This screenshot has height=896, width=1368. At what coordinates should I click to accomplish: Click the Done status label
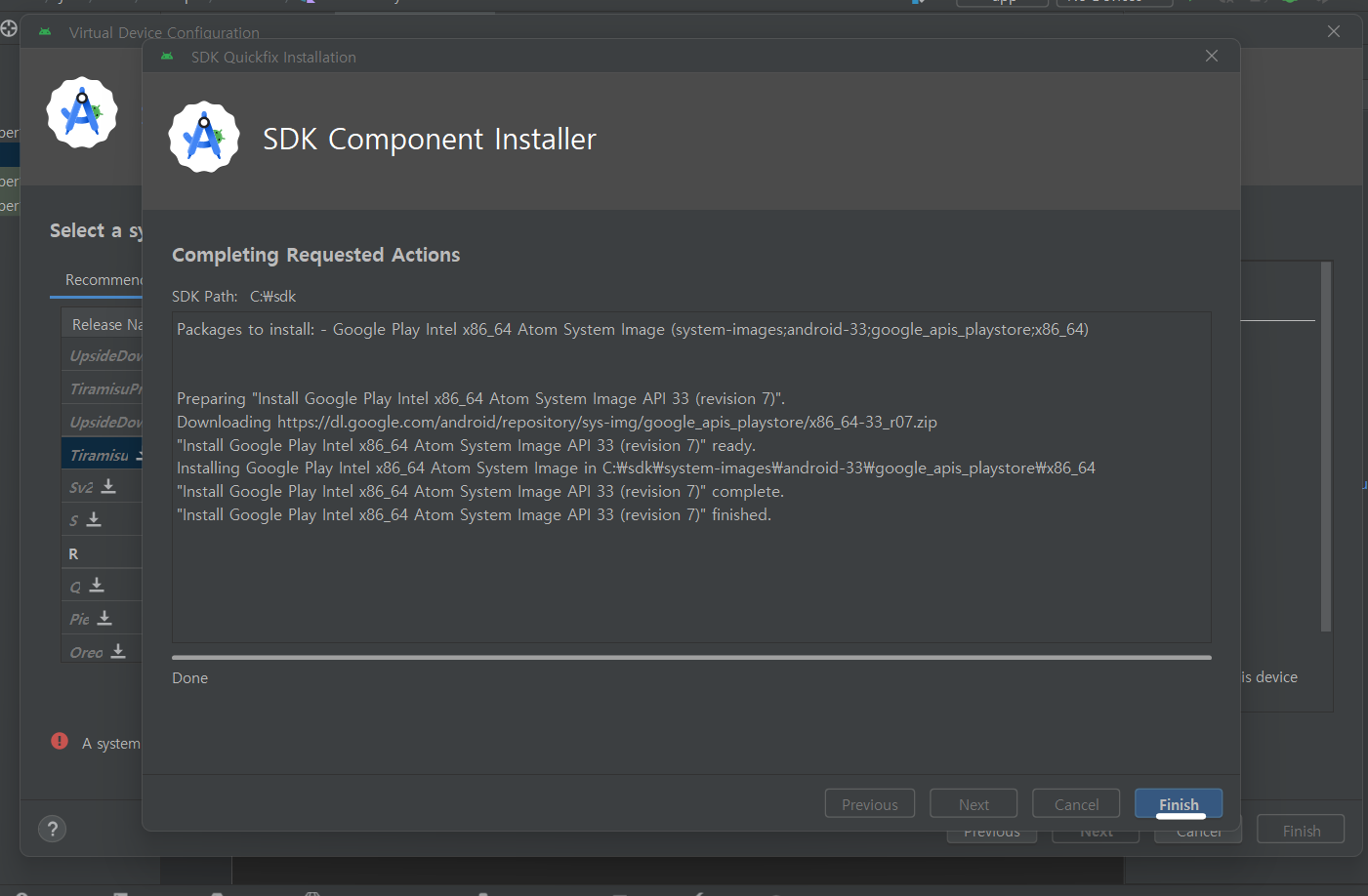click(189, 677)
